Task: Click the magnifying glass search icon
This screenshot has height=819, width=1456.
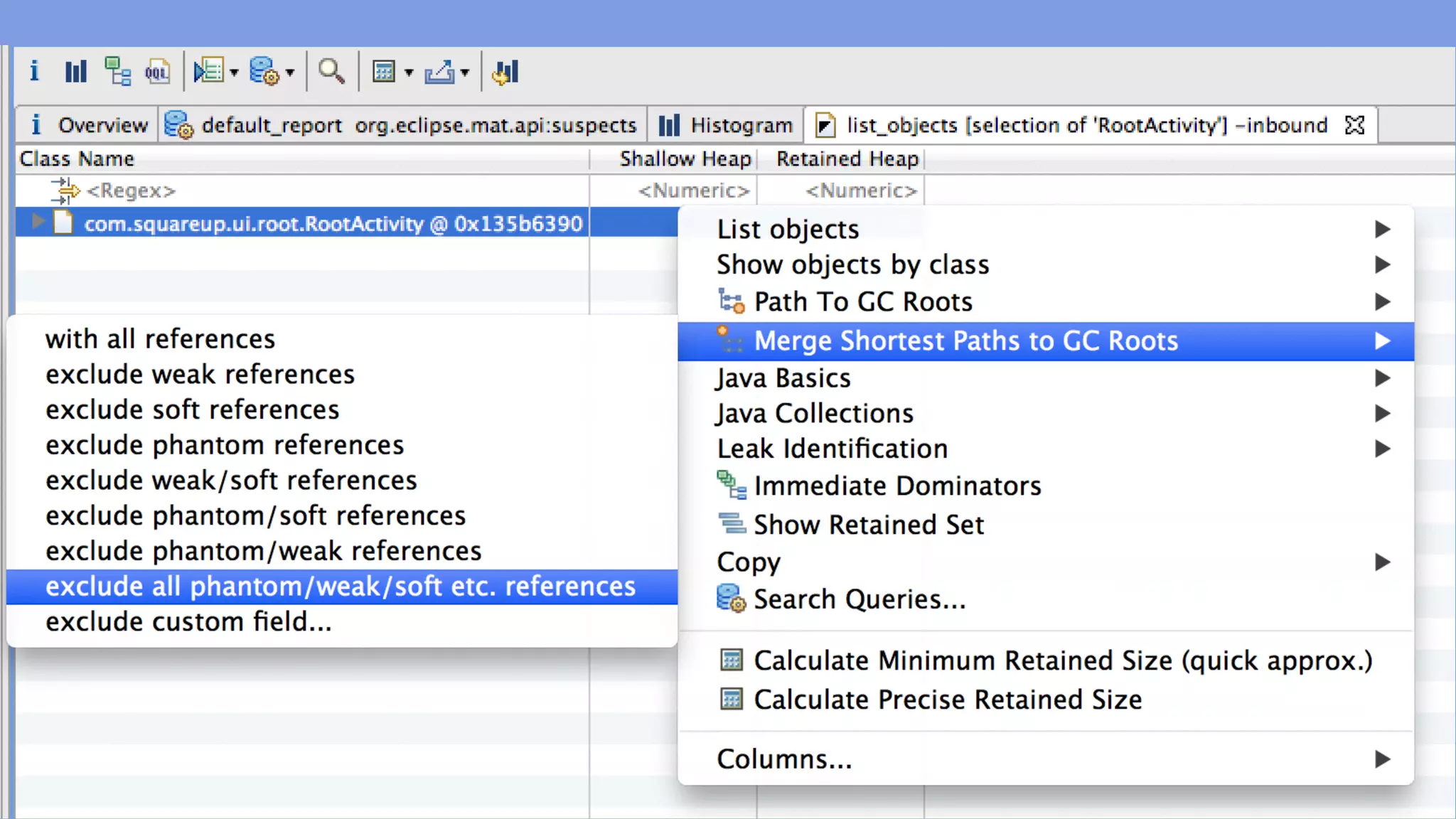Action: click(x=331, y=72)
